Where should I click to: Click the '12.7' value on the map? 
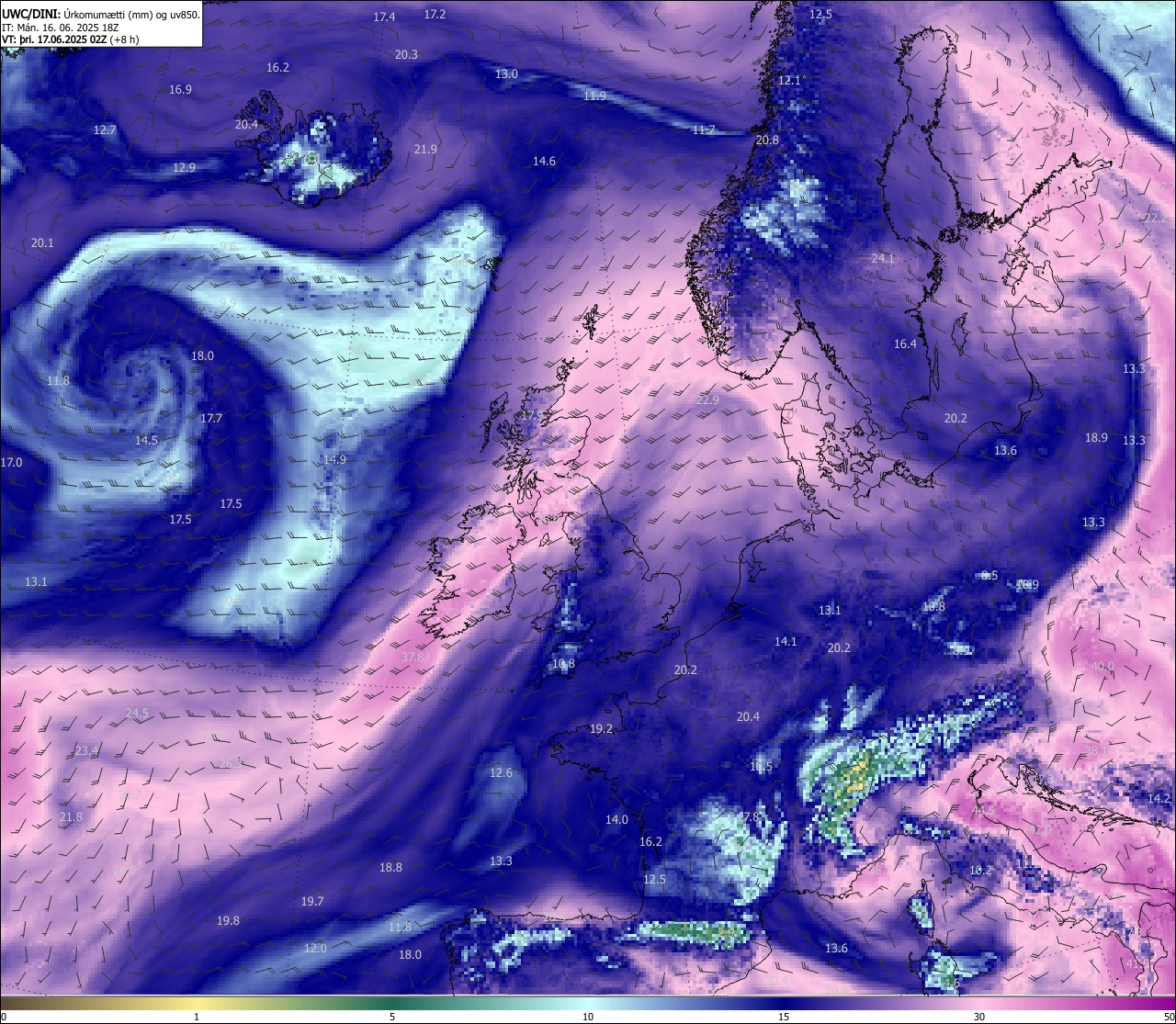pyautogui.click(x=105, y=130)
